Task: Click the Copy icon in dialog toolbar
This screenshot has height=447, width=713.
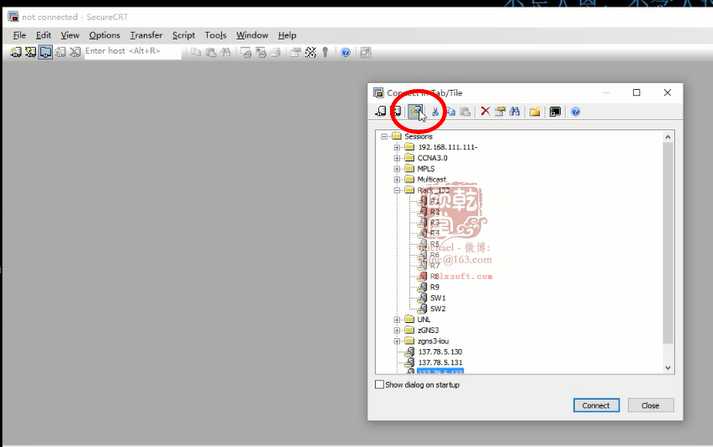Action: point(451,111)
